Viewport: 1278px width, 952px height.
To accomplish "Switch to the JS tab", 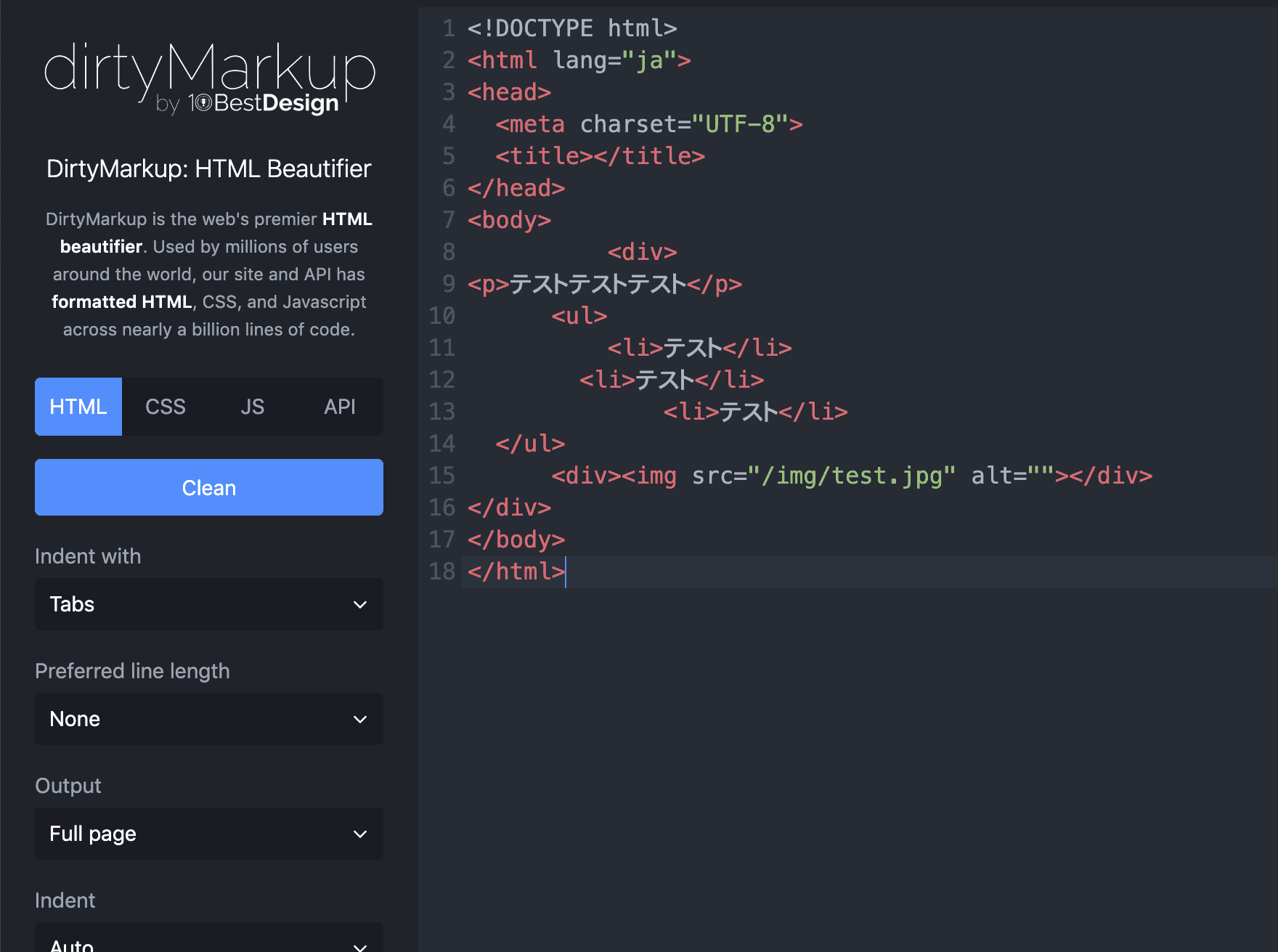I will [253, 407].
